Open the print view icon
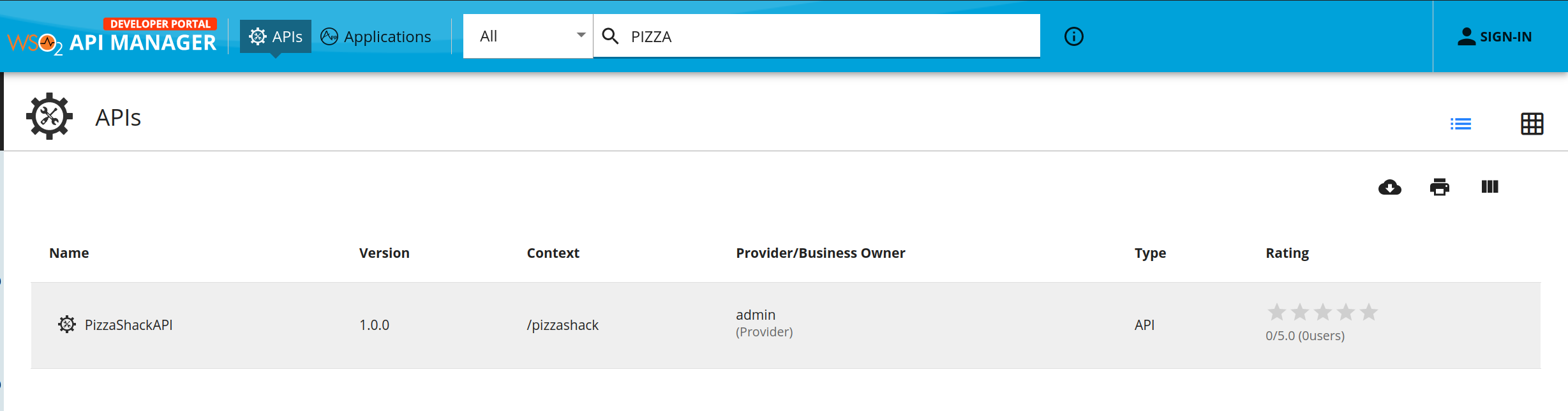The height and width of the screenshot is (411, 1568). click(1440, 187)
